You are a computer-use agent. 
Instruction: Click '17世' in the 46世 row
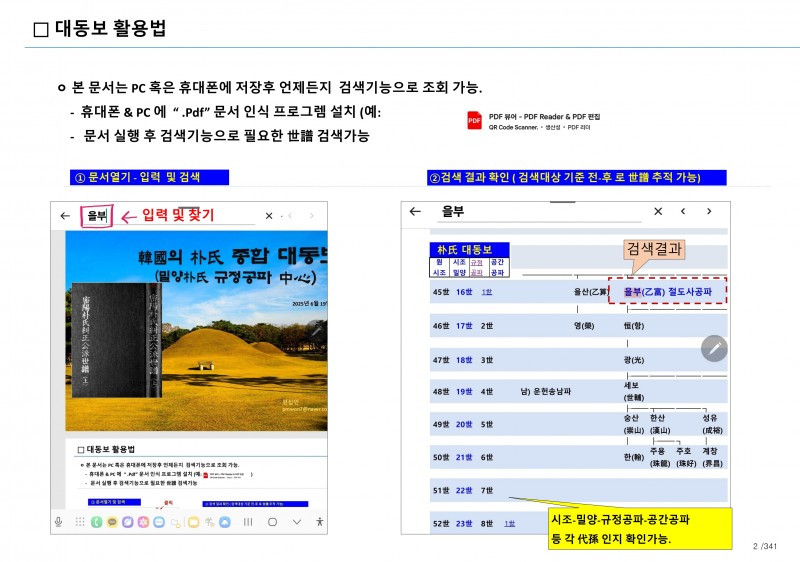click(464, 325)
